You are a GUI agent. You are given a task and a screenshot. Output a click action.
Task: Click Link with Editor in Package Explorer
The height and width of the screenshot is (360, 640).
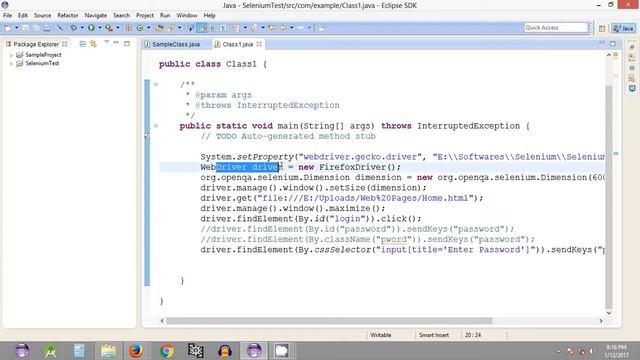93,44
